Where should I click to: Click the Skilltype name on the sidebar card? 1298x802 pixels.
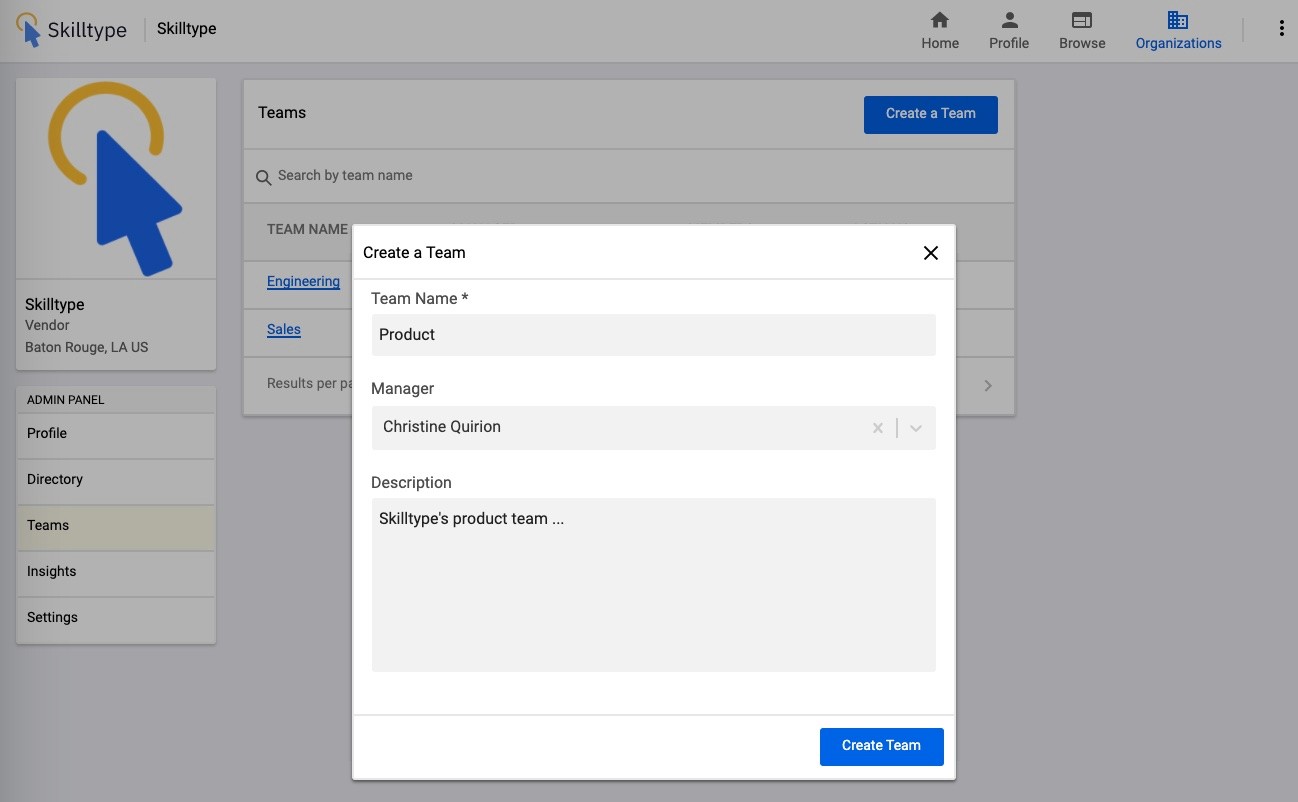(55, 304)
